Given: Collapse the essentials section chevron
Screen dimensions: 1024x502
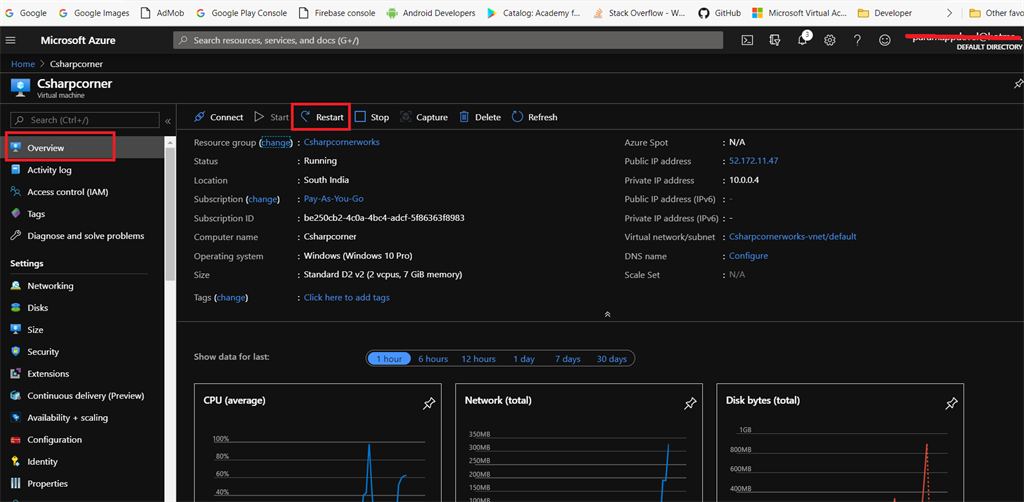Looking at the screenshot, I should [607, 314].
